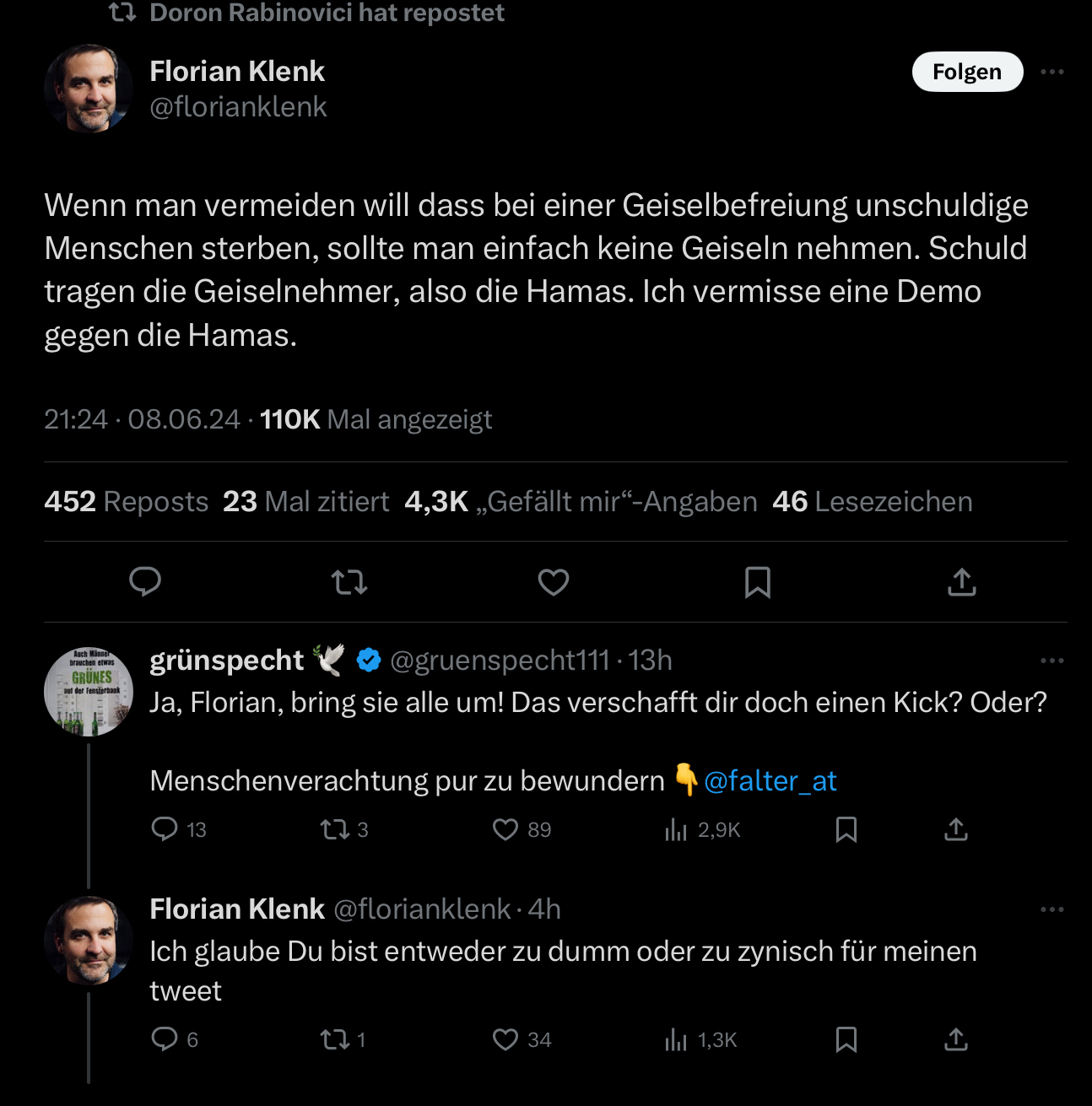
Task: Open more options on grünspecht reply
Action: (x=1052, y=661)
